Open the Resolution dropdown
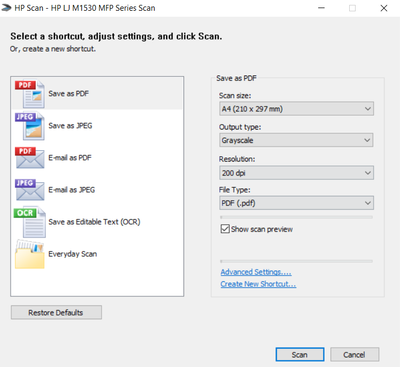This screenshot has height=367, width=400. (296, 173)
